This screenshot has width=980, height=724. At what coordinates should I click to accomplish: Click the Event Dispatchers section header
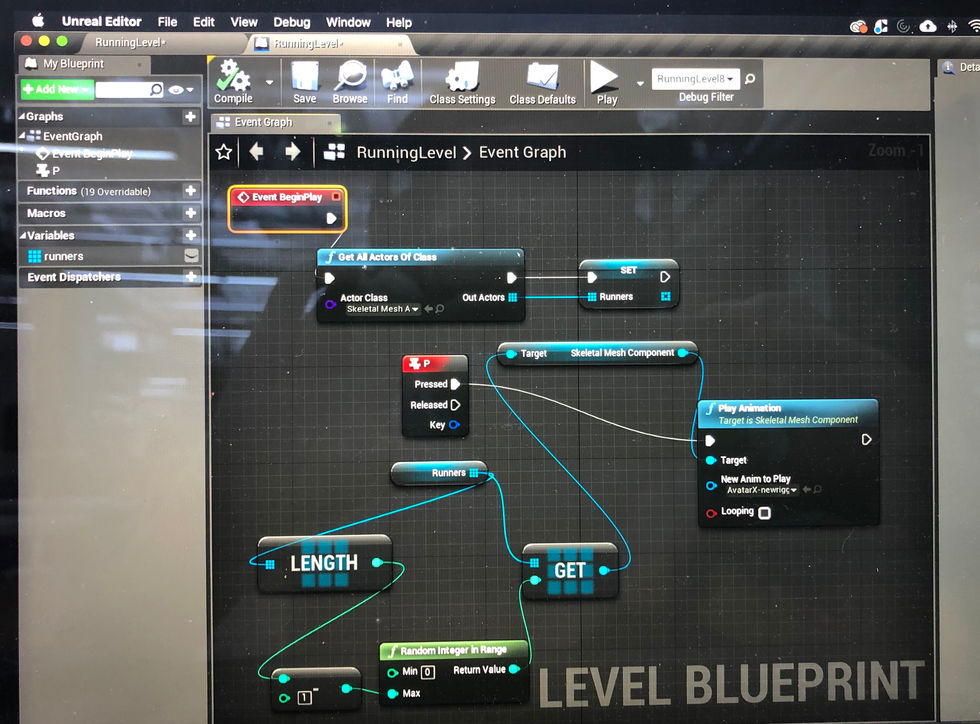[109, 276]
